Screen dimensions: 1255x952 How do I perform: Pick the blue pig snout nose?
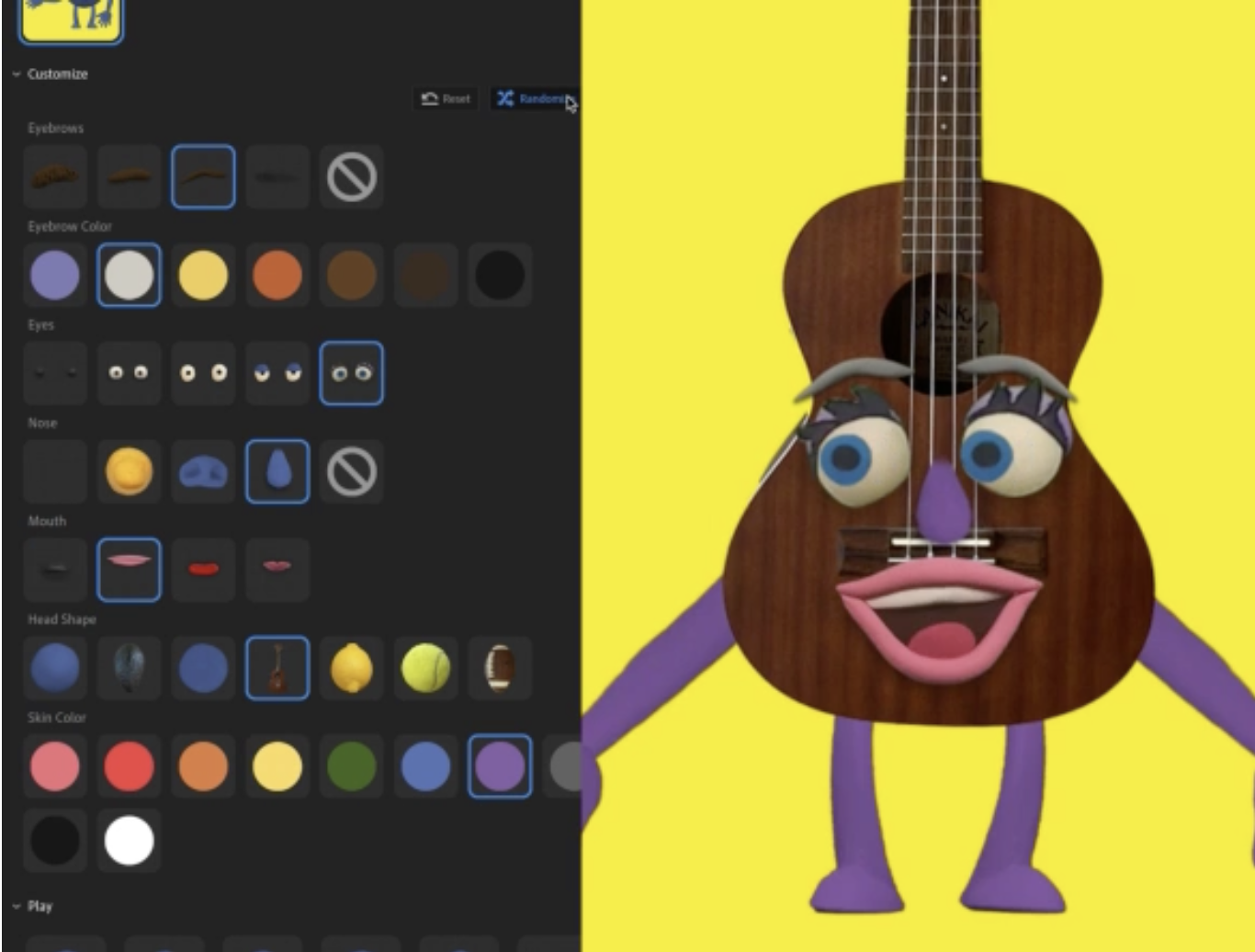[x=203, y=471]
